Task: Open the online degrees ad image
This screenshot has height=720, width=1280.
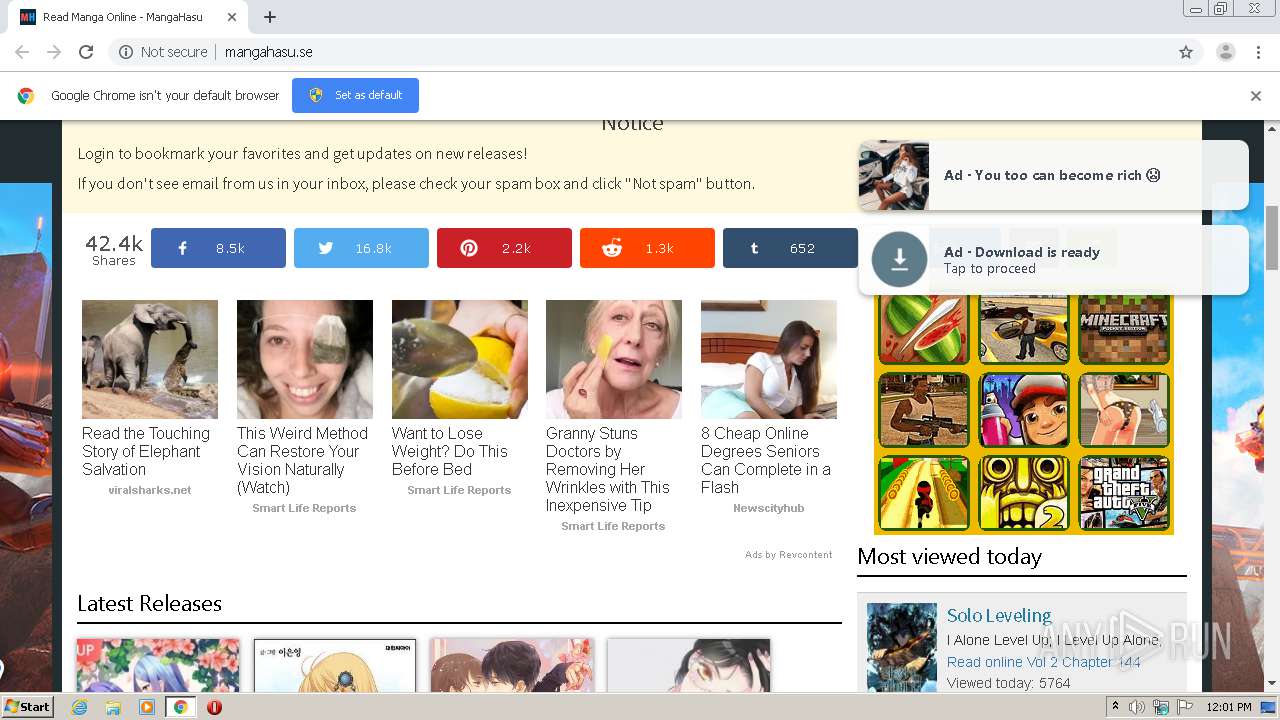Action: pos(769,359)
